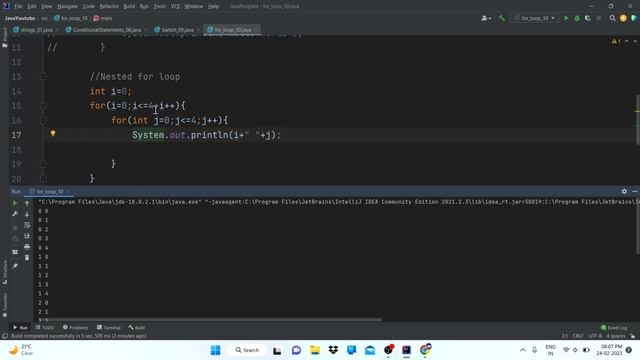Click JavaYoutube breadcrumb in navigation bar

point(20,18)
